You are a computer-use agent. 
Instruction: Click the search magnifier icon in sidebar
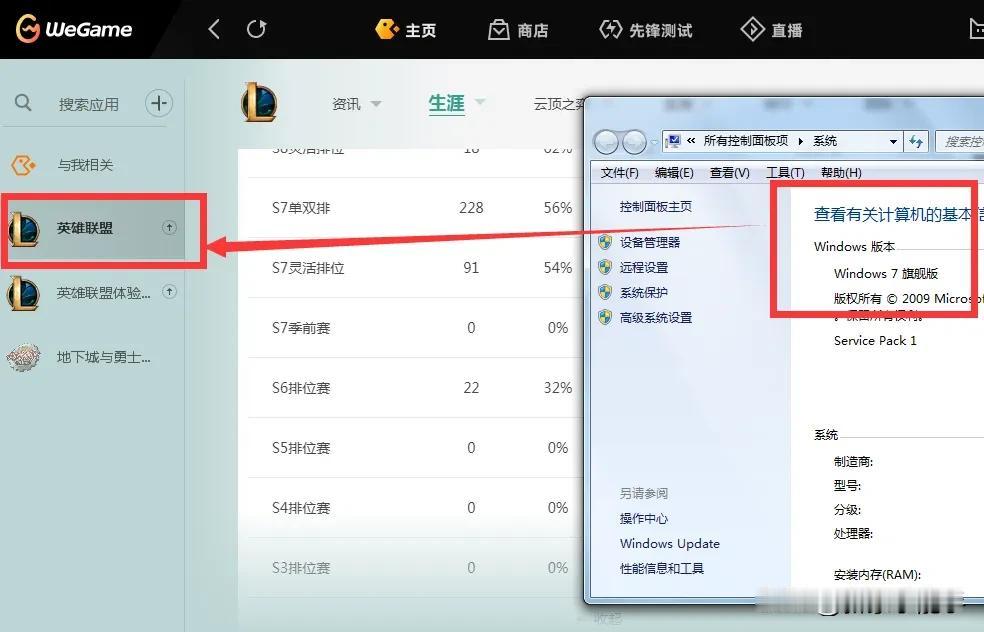click(x=23, y=102)
